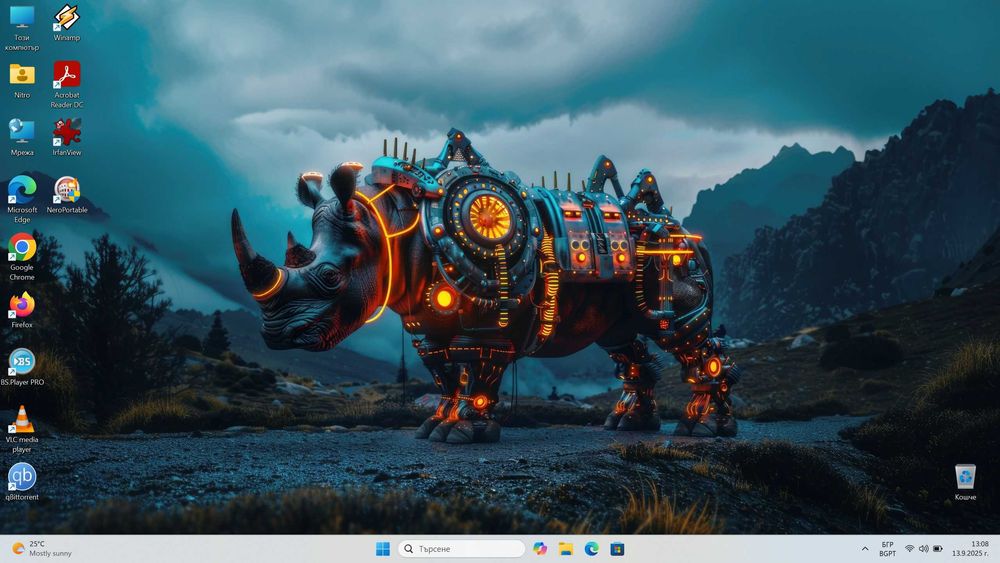
Task: Launch Edge from the taskbar
Action: click(x=591, y=549)
